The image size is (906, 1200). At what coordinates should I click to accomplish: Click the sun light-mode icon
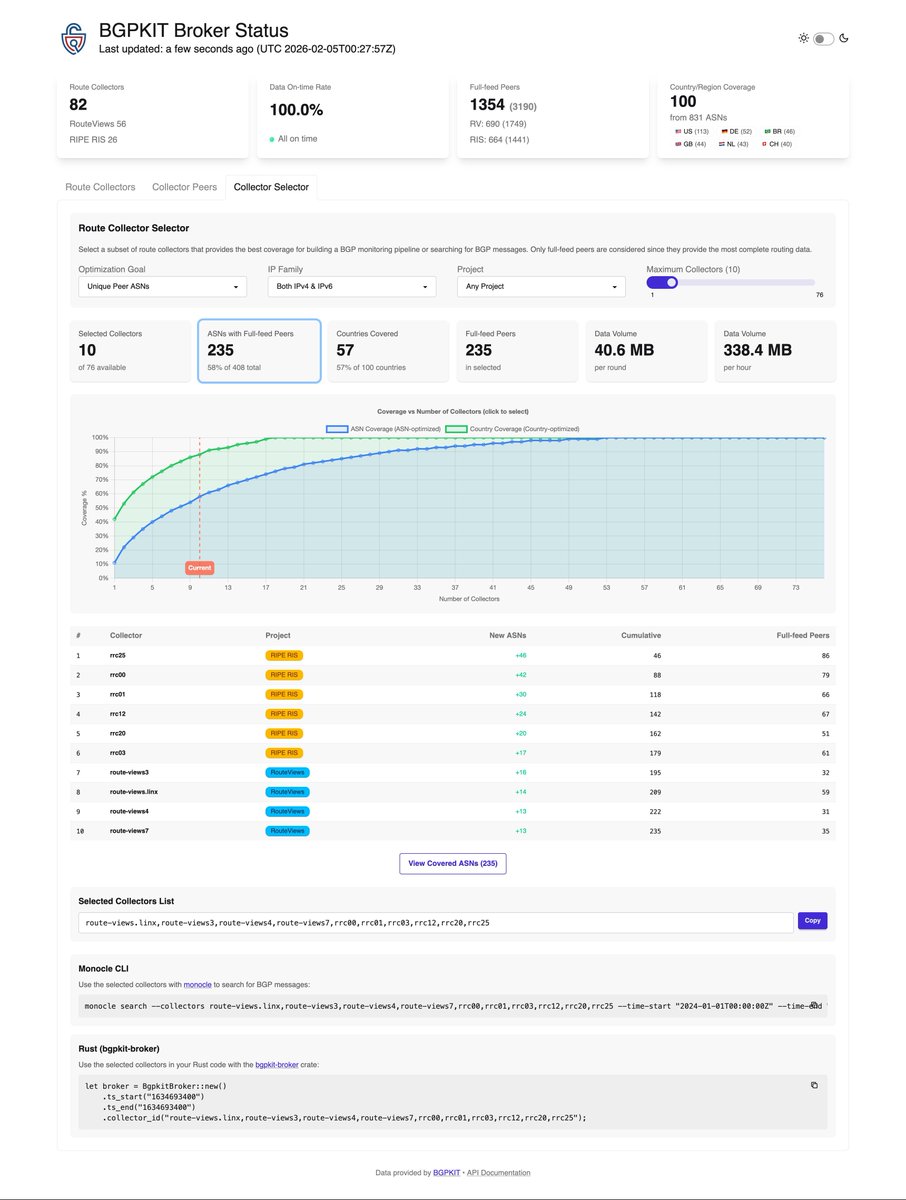803,38
